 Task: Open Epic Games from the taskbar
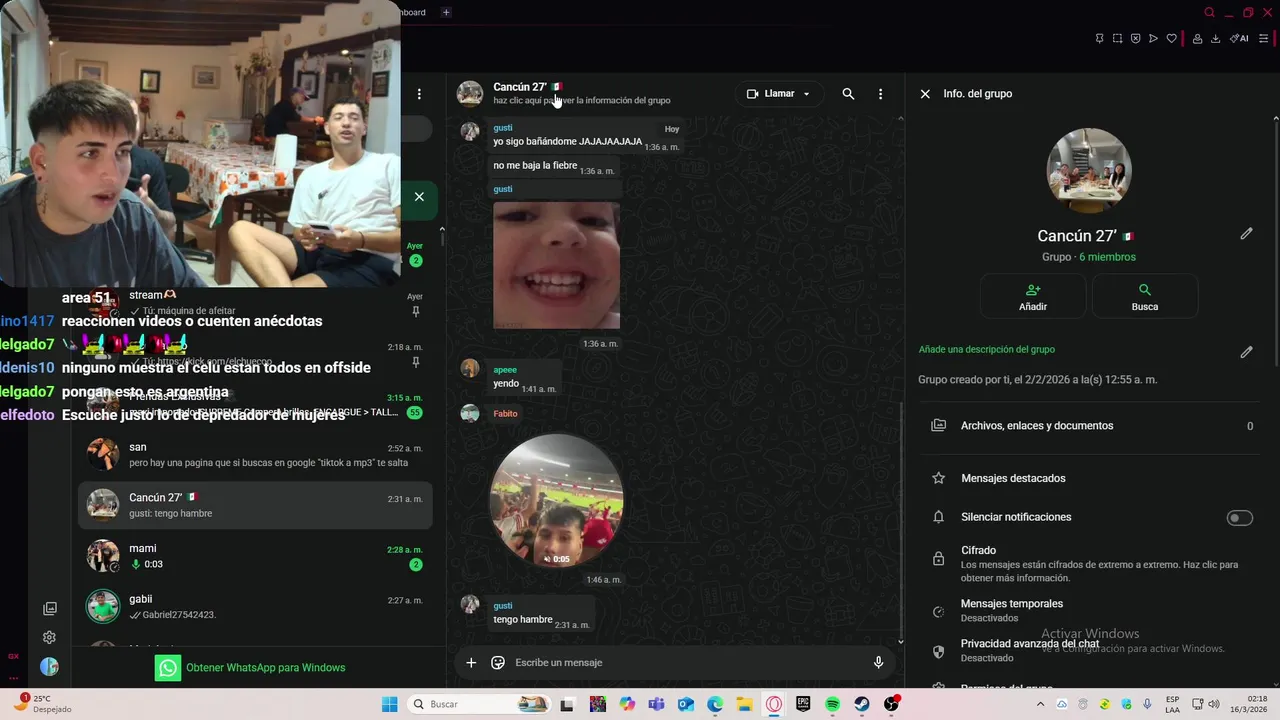pyautogui.click(x=803, y=704)
